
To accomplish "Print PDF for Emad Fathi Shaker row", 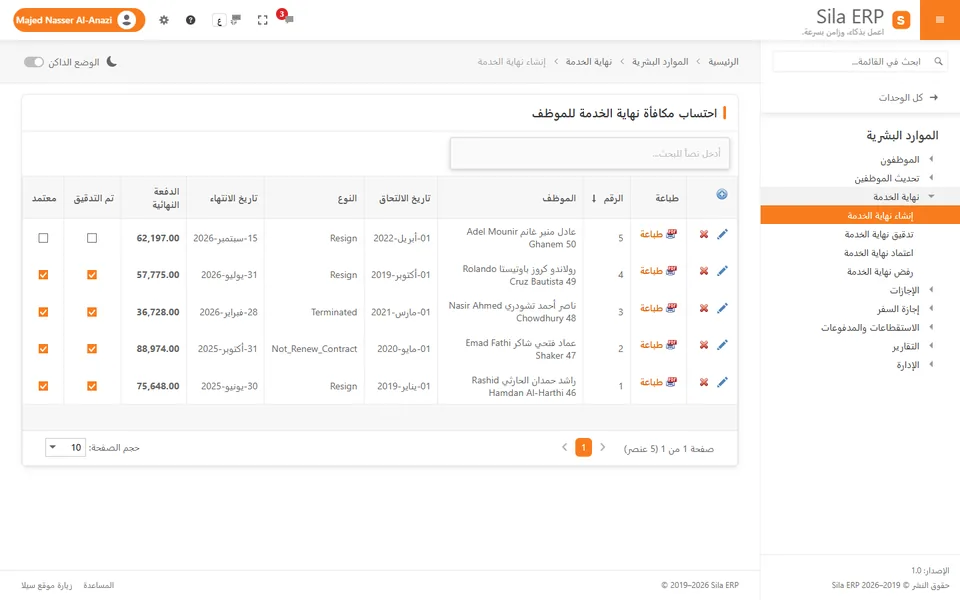I will click(658, 345).
